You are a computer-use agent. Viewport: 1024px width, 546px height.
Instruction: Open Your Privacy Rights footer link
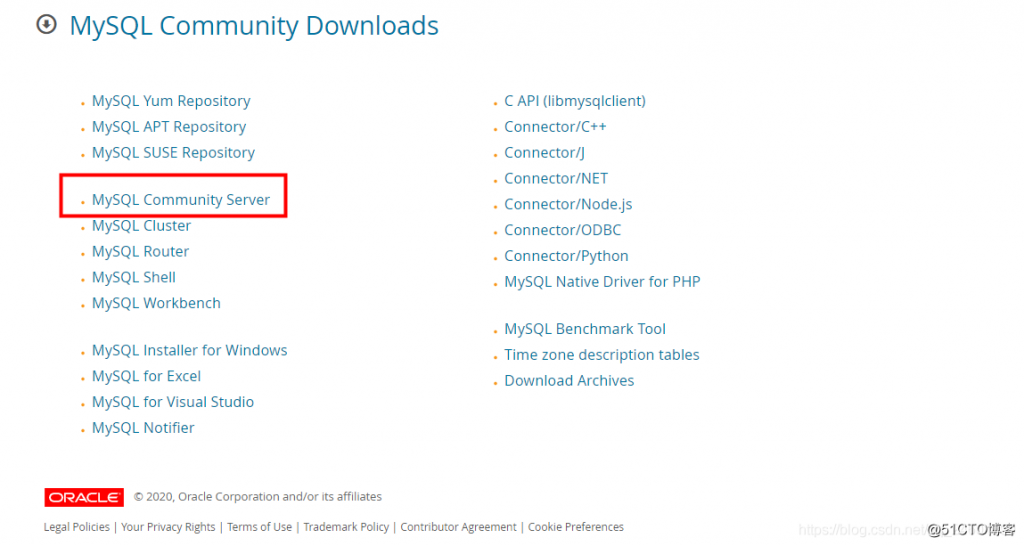[168, 527]
